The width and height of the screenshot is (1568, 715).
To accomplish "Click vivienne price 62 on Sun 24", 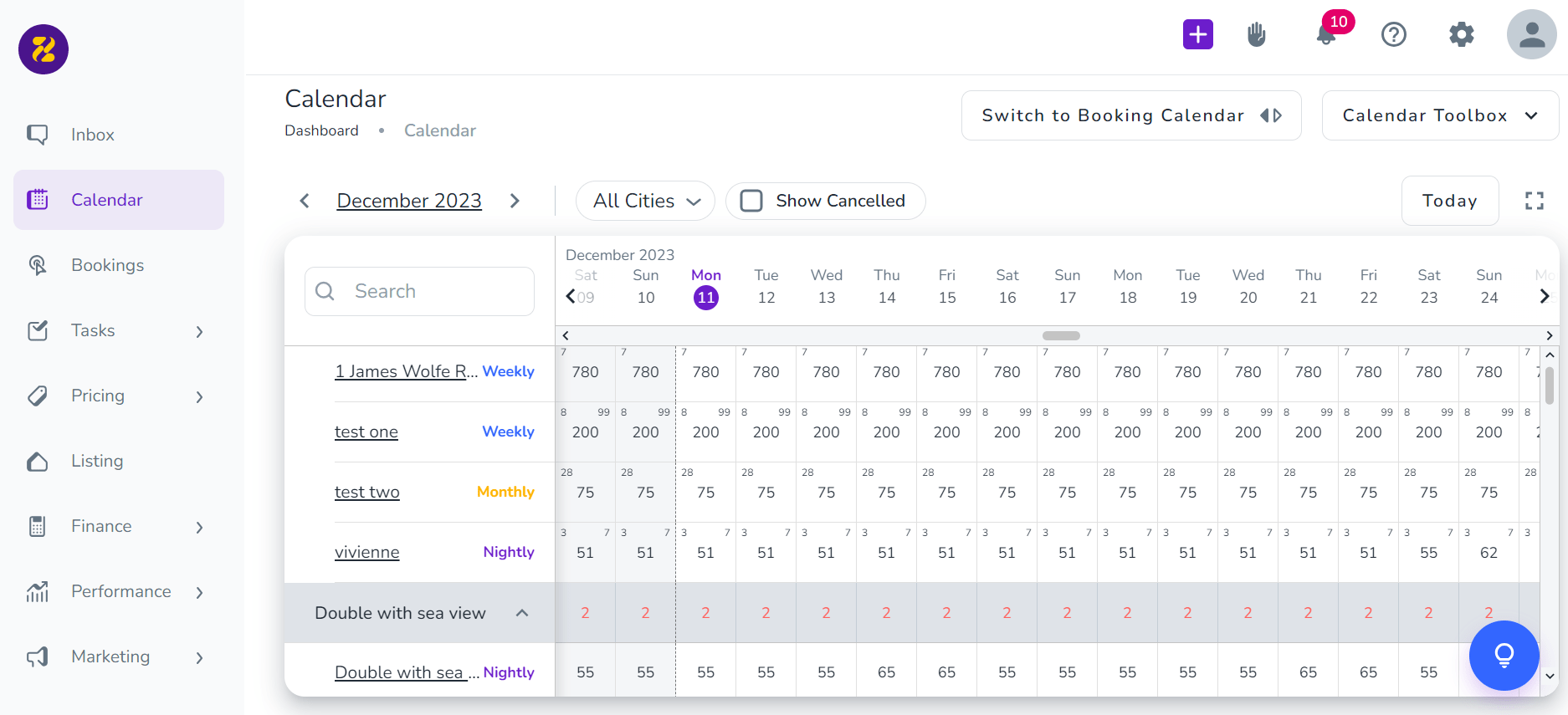I will pos(1489,553).
